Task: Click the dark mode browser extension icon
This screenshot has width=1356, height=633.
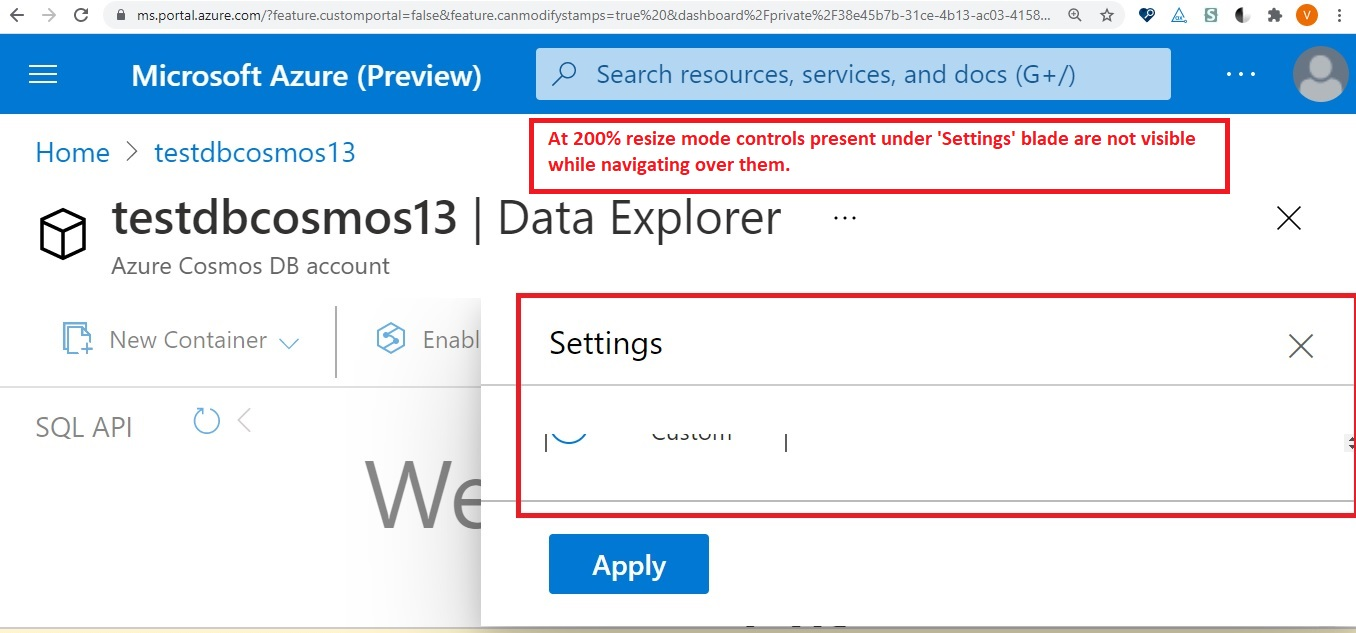Action: (x=1241, y=15)
